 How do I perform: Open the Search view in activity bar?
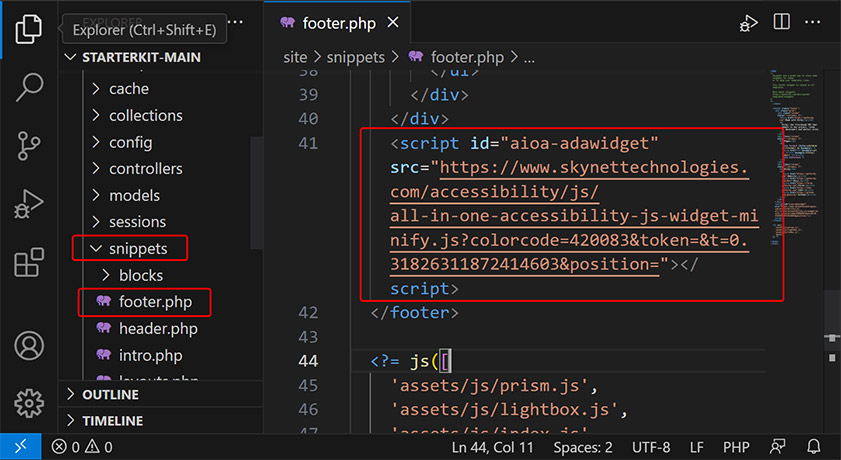28,87
